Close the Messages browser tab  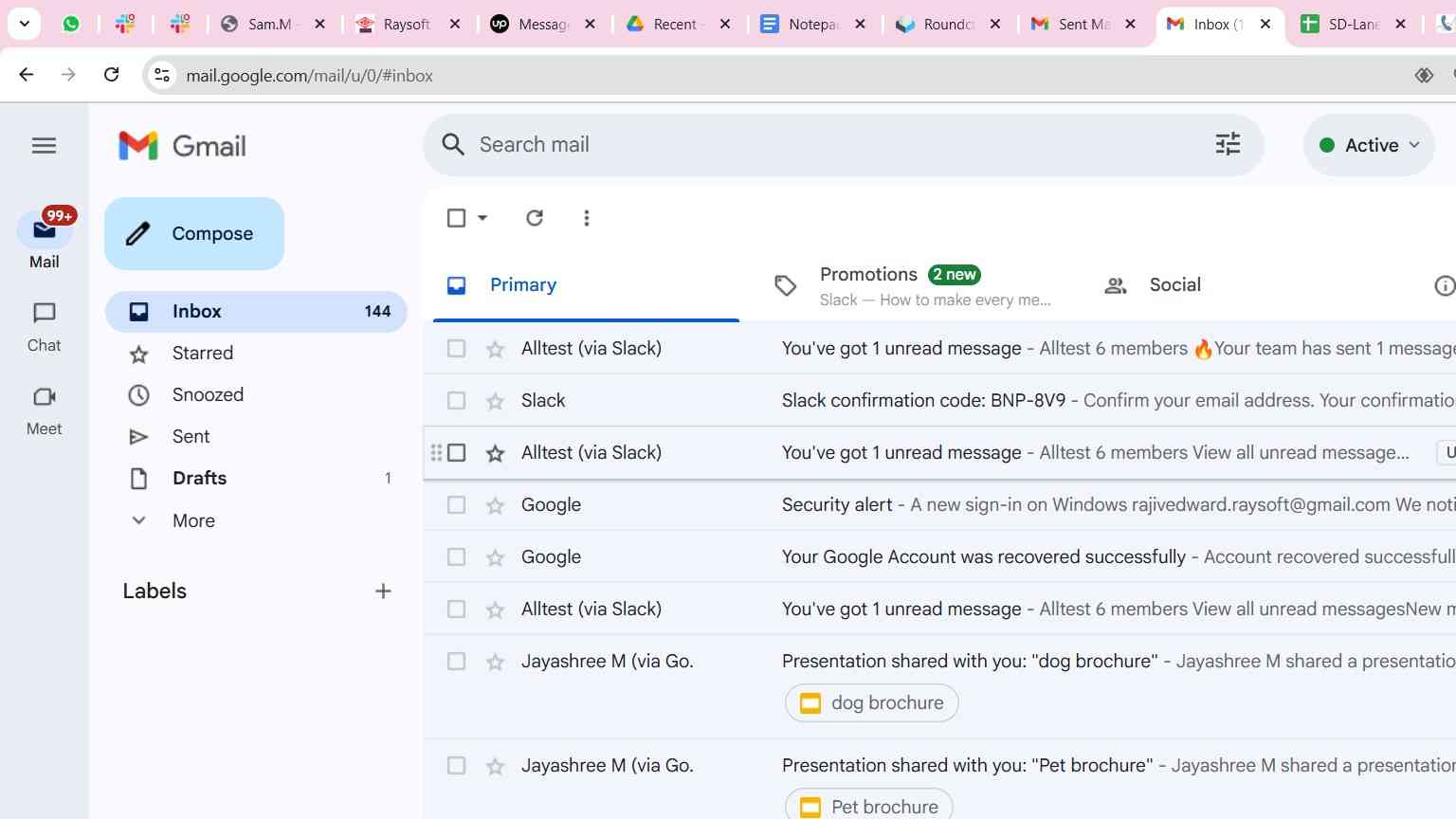pos(590,24)
